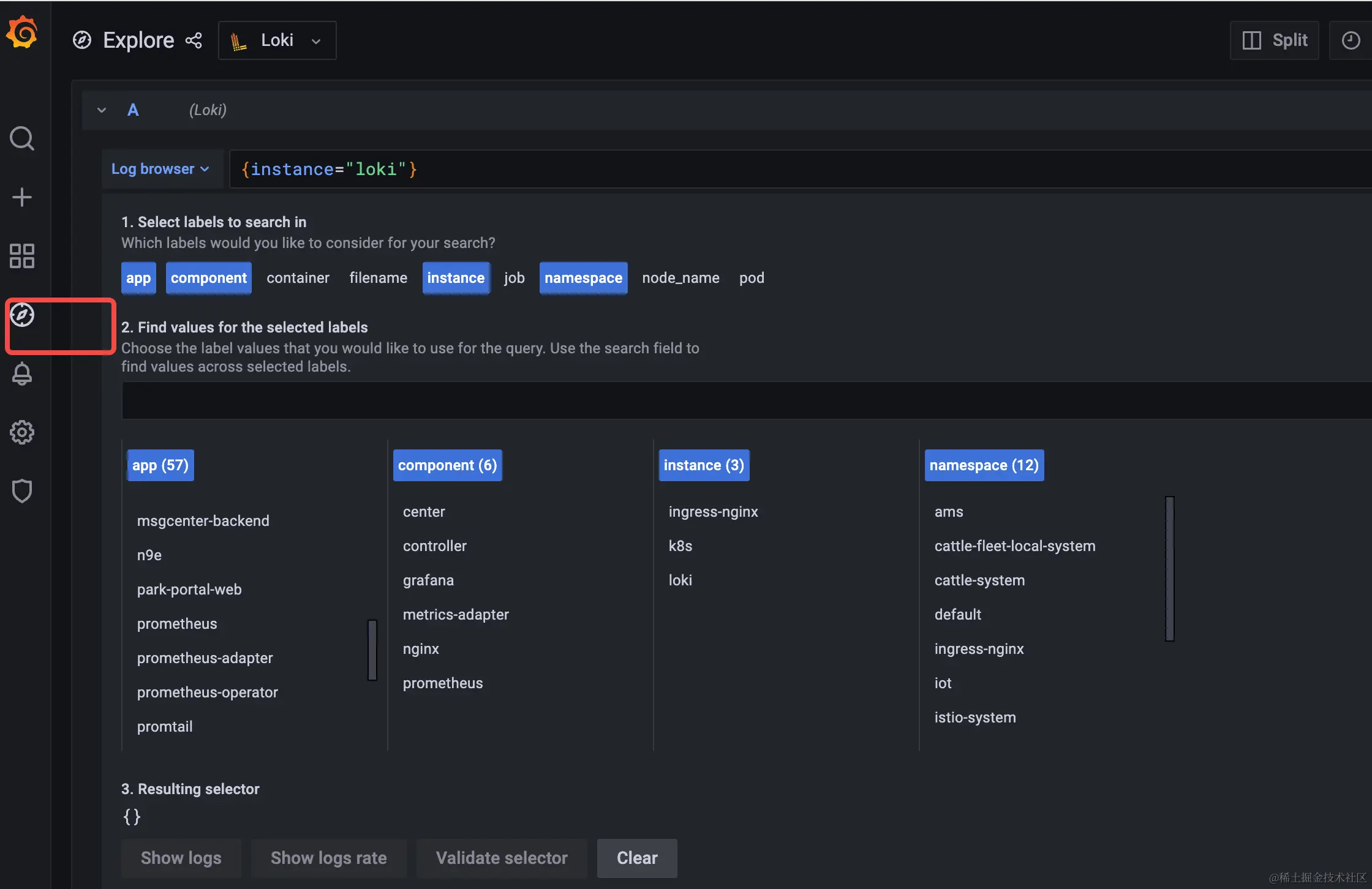1372x889 pixels.
Task: Click the Show logs button
Action: pos(181,858)
